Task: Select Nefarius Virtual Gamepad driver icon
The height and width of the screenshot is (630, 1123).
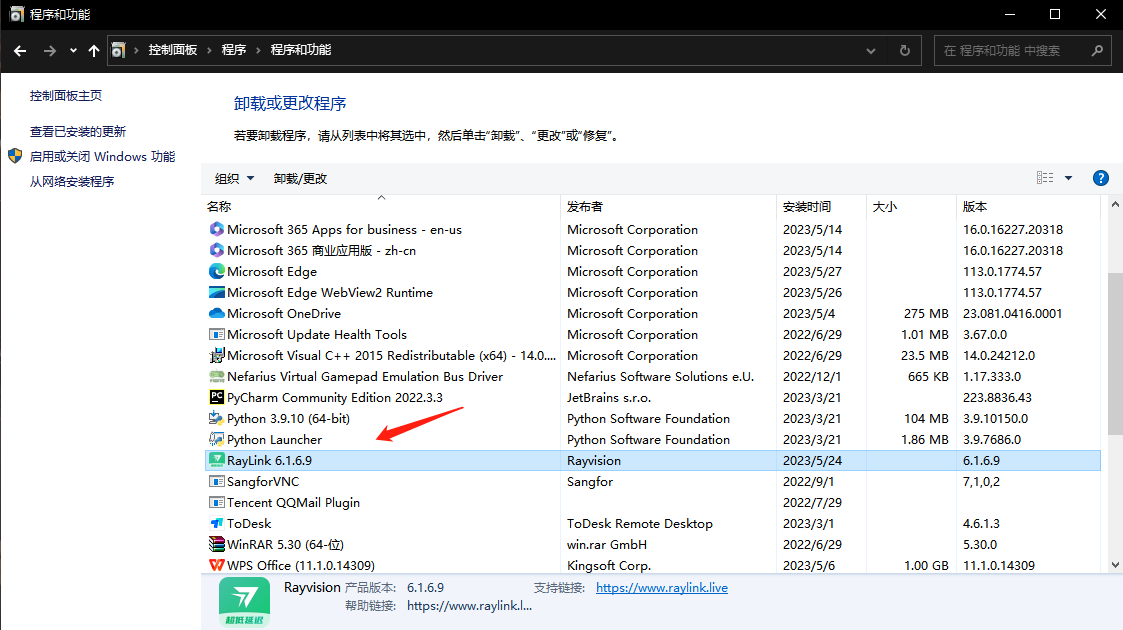Action: click(216, 377)
